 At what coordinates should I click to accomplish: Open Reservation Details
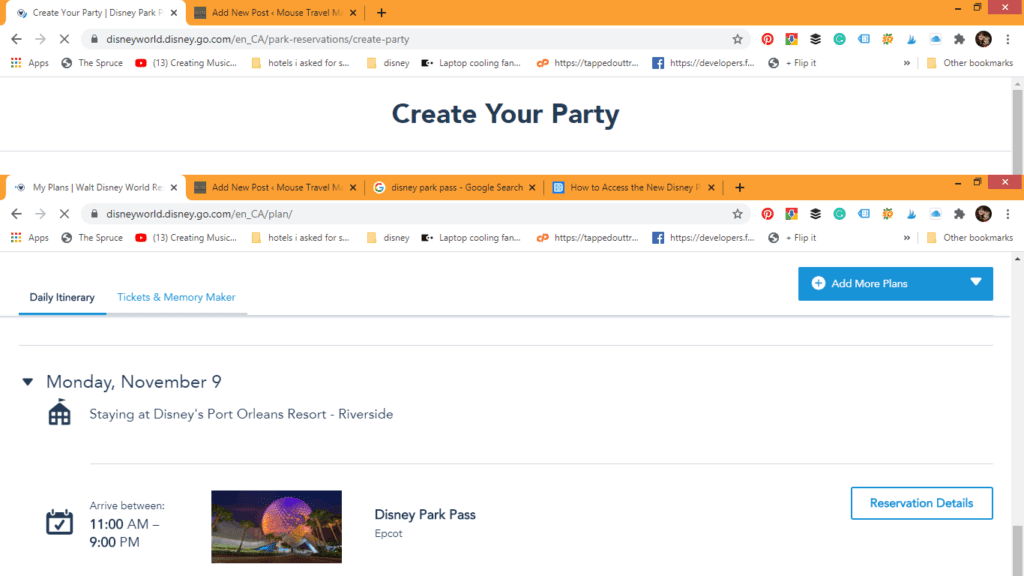[921, 503]
